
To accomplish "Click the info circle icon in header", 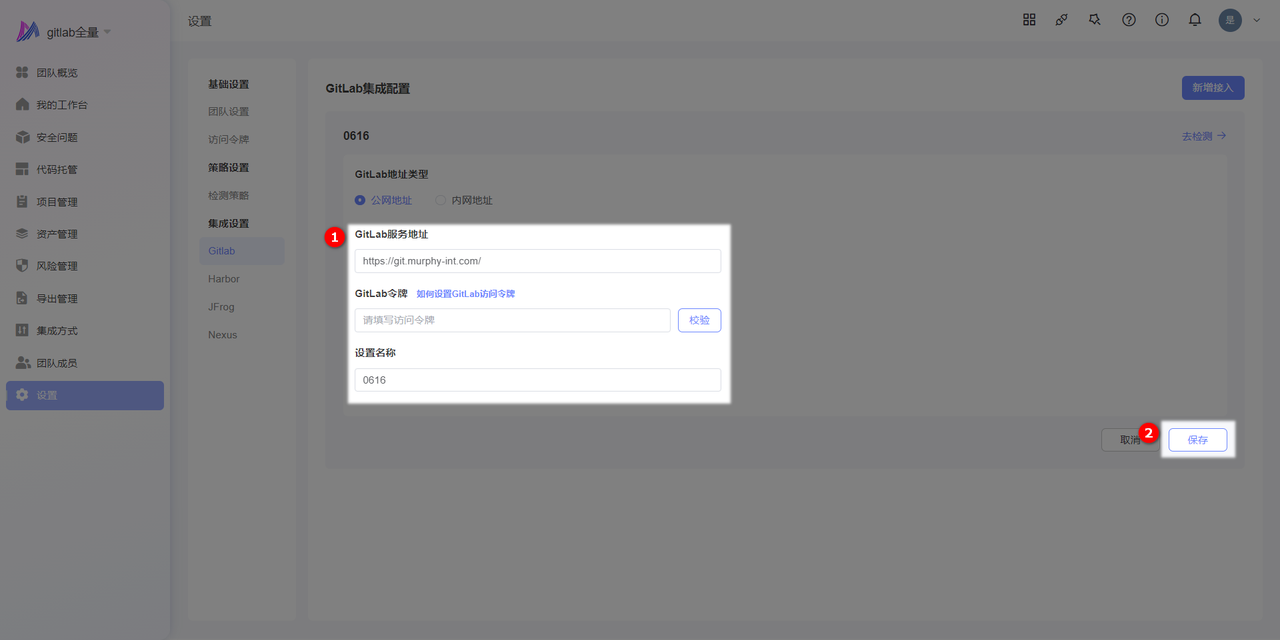I will (x=1162, y=20).
